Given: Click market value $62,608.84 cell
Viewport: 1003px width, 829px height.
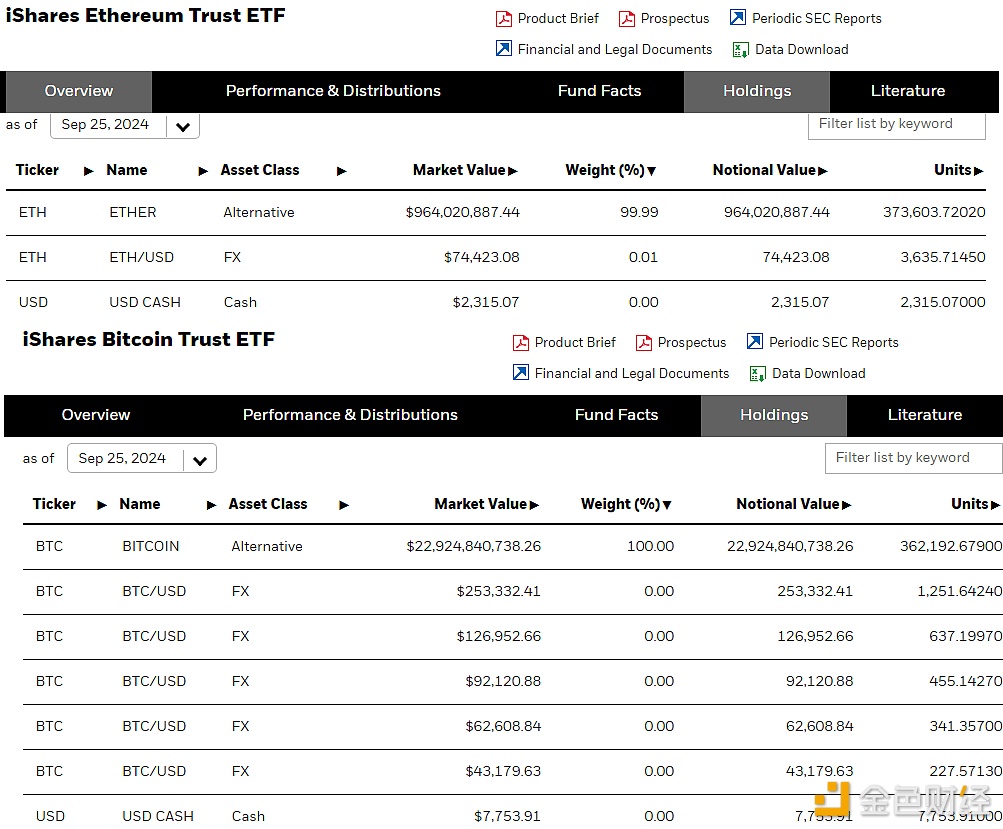Looking at the screenshot, I should pyautogui.click(x=503, y=726).
